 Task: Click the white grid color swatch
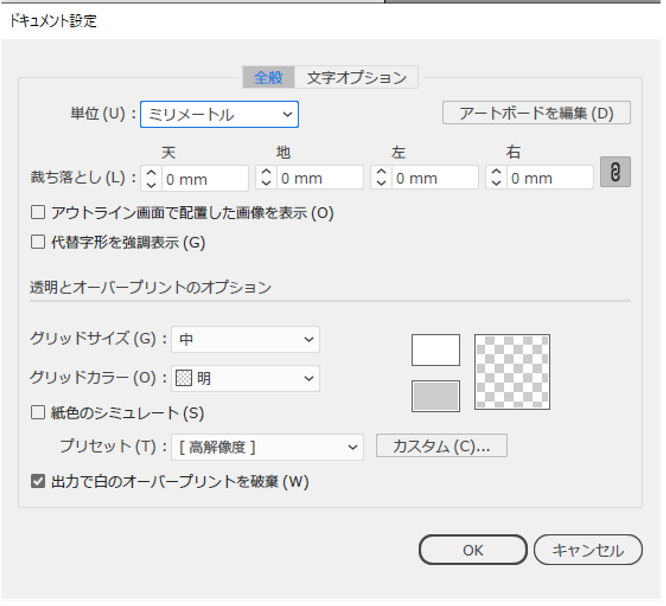[x=435, y=350]
